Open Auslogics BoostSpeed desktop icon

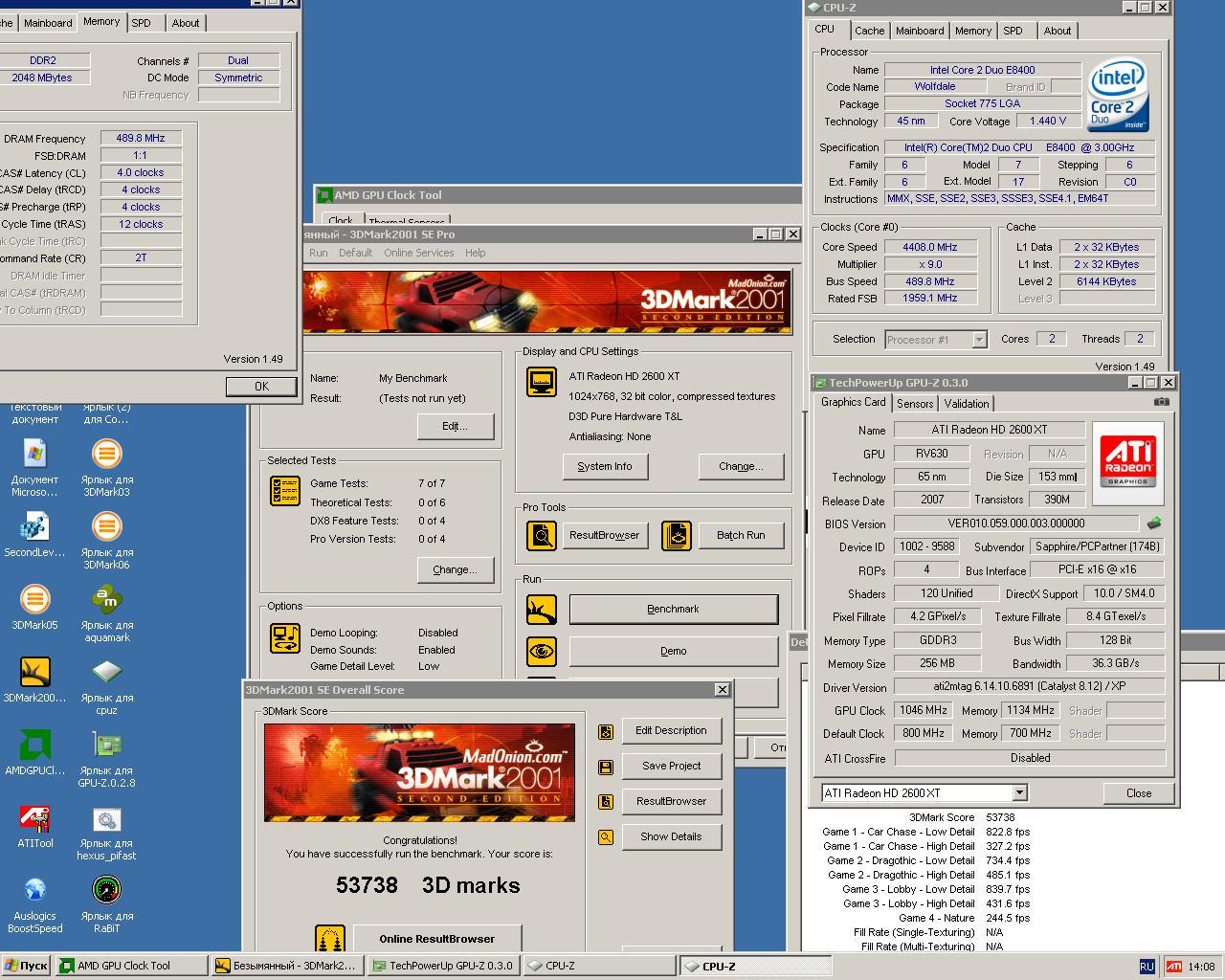point(35,890)
